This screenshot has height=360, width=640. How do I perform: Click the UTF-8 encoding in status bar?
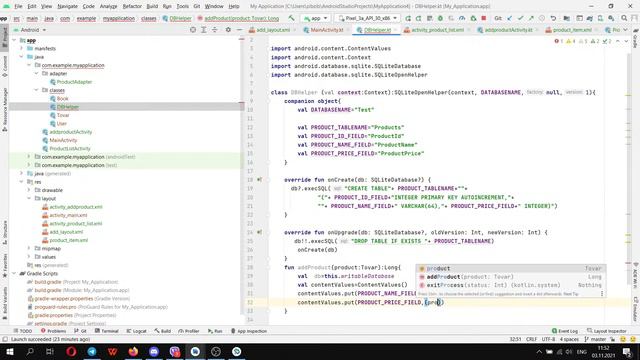548,339
